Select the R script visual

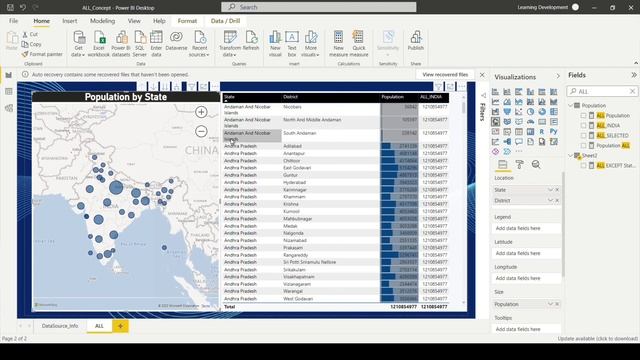[x=542, y=131]
